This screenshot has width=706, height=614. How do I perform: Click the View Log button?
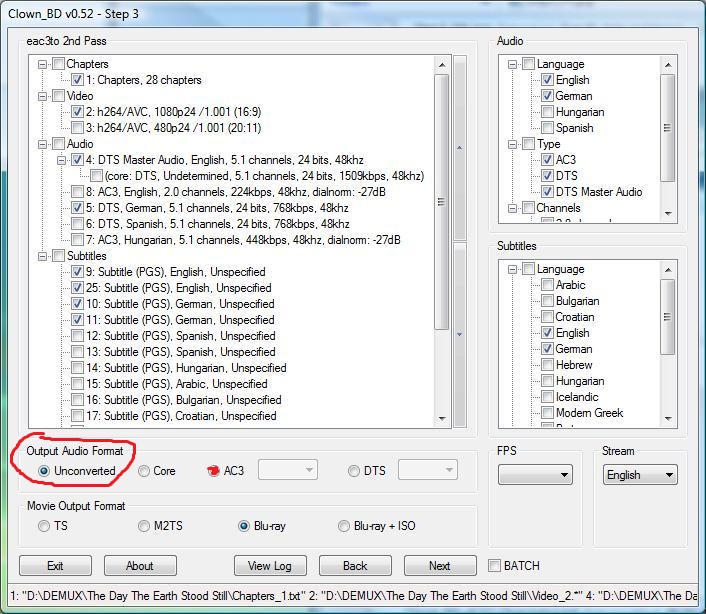pos(270,566)
